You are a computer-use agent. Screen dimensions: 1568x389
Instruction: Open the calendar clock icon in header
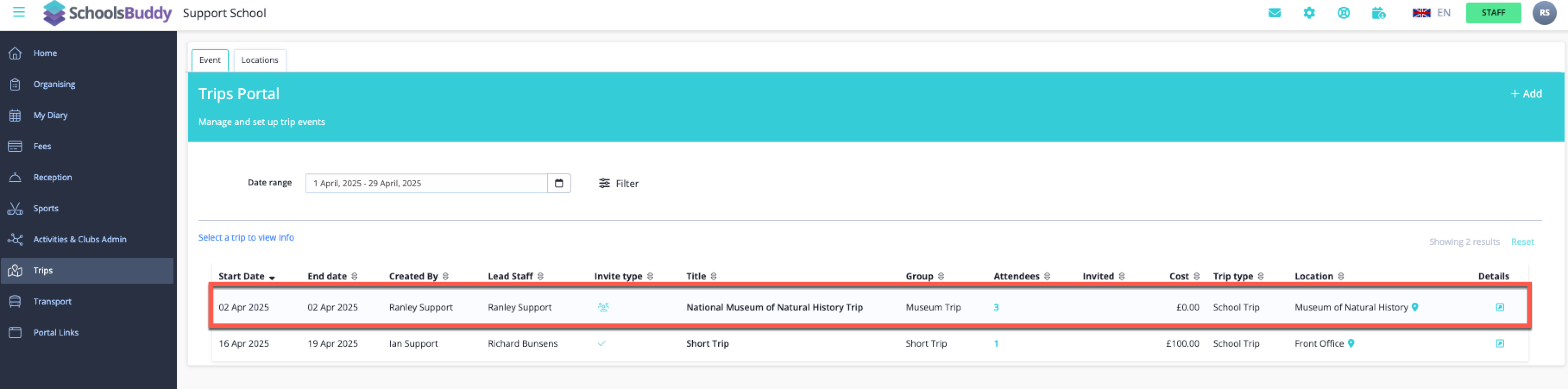[x=1379, y=13]
